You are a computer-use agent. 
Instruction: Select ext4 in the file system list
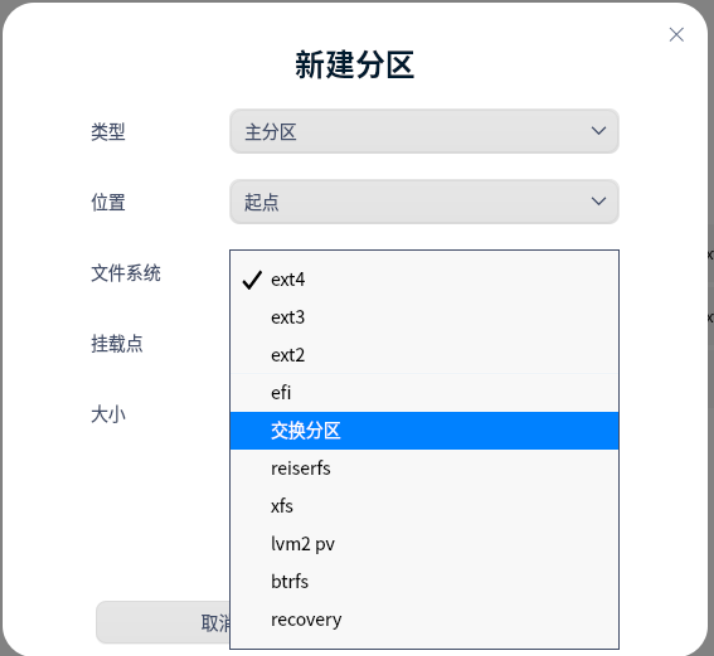click(288, 280)
